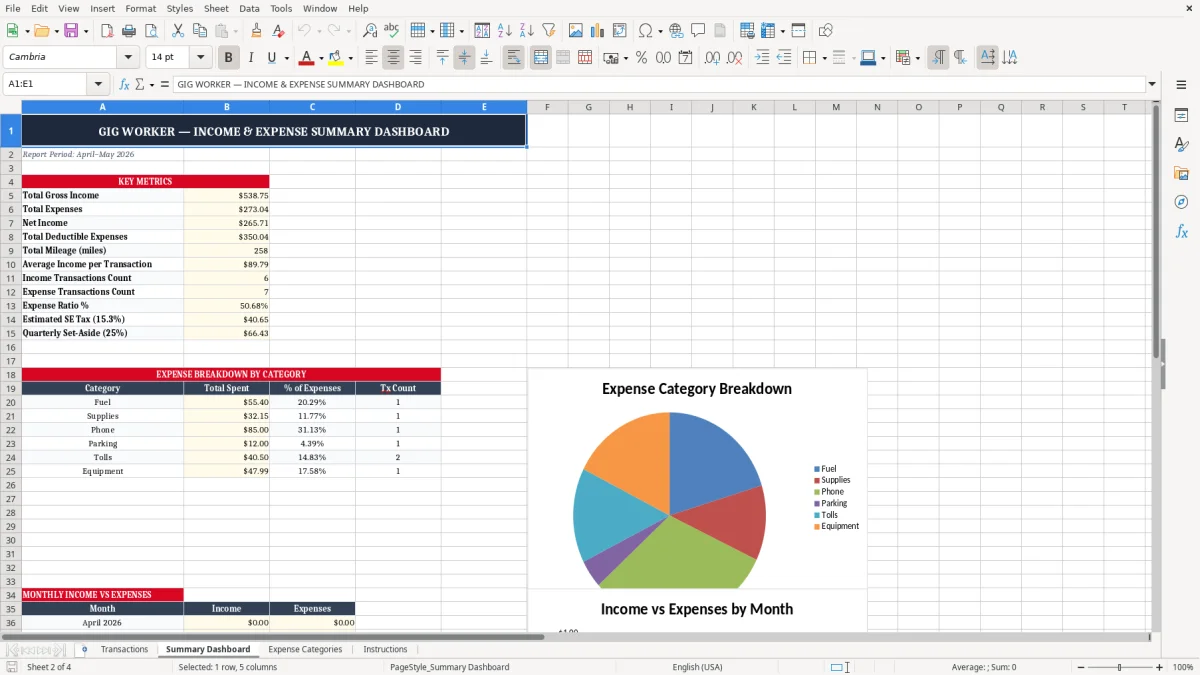
Task: Sort Descending Z to A
Action: [x=526, y=31]
